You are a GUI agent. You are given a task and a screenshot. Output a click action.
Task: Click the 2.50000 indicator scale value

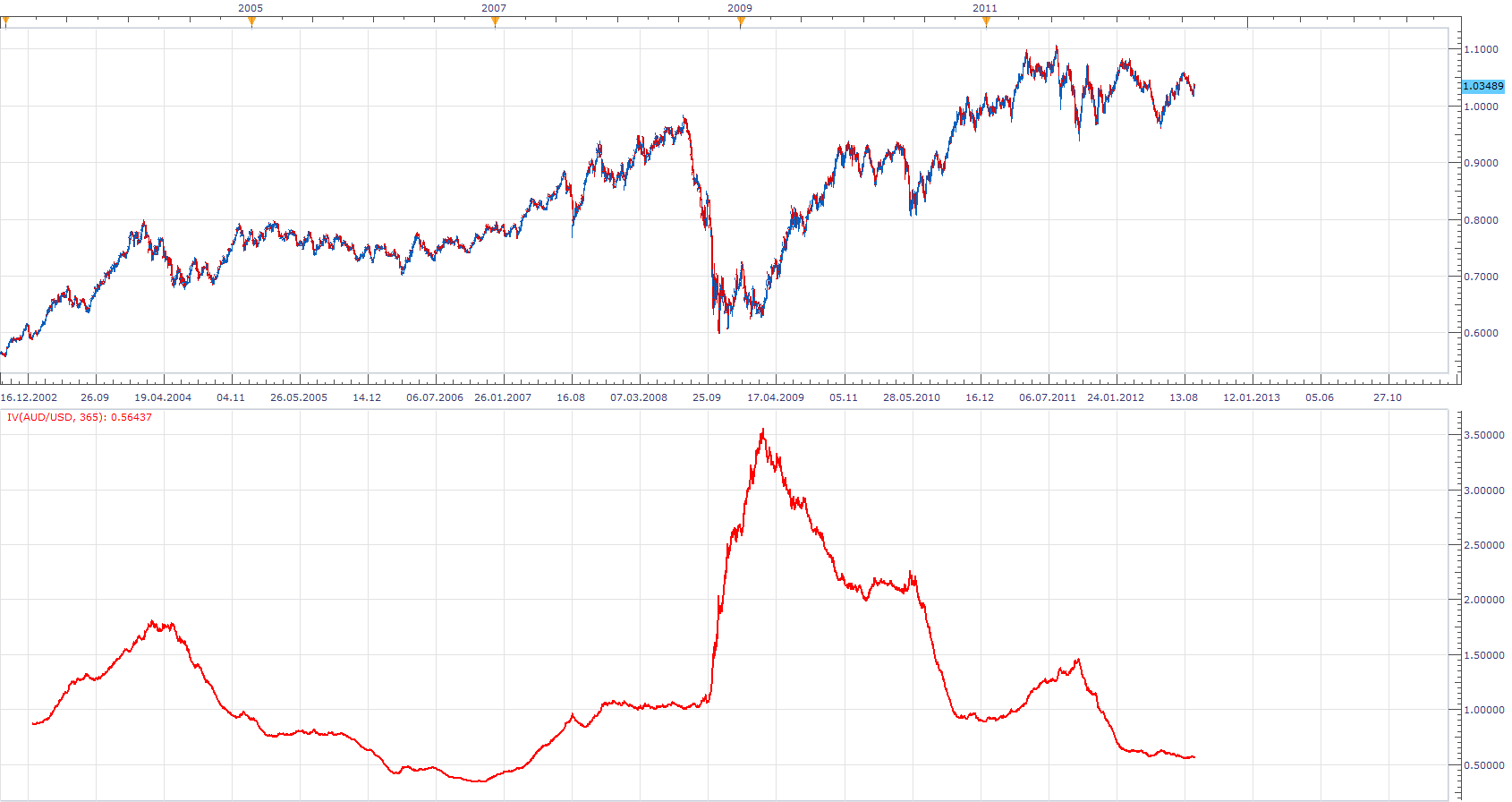point(1484,545)
